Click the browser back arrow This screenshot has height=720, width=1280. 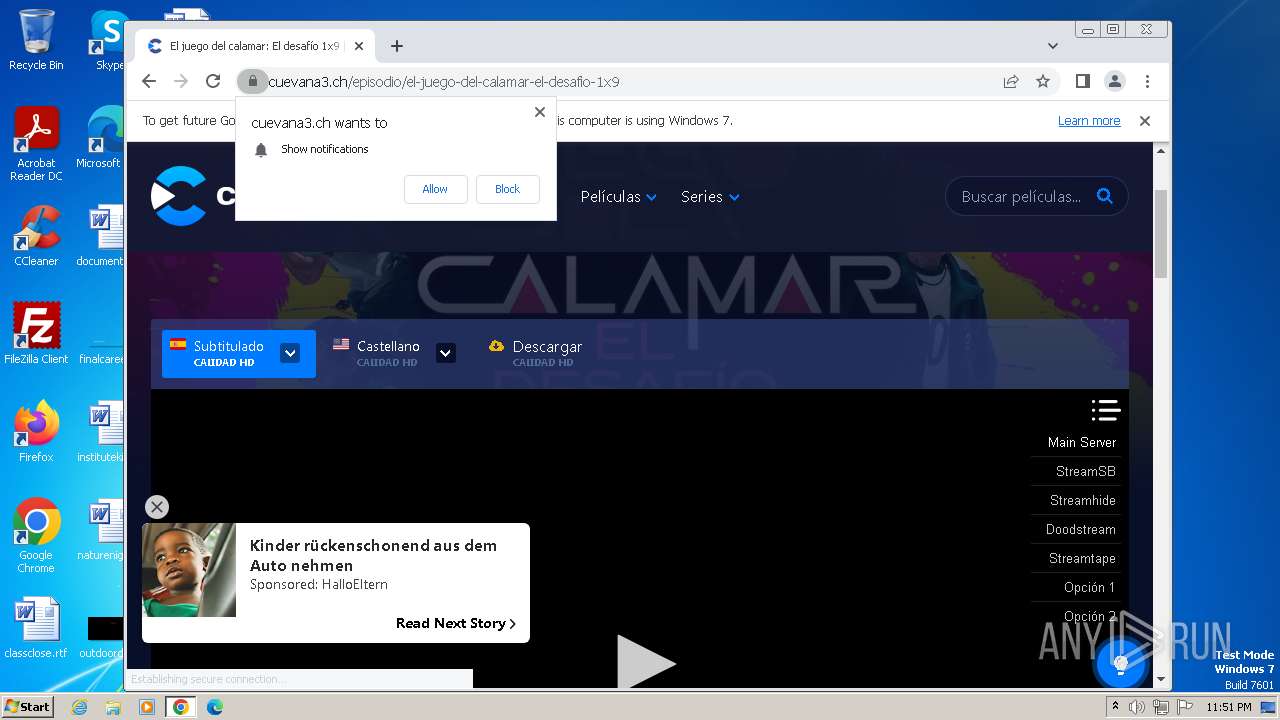click(149, 81)
